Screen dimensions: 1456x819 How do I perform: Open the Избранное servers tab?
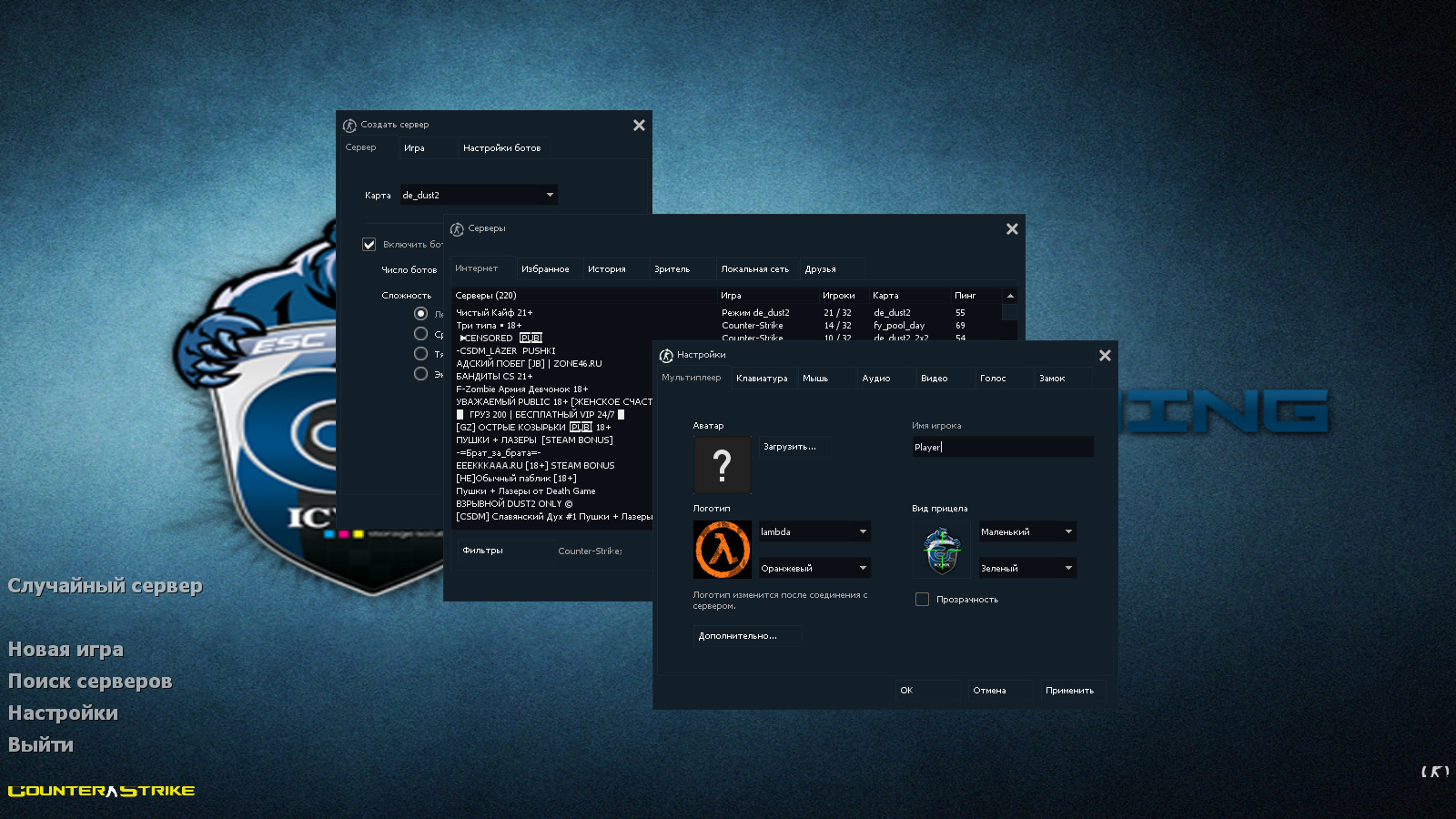tap(545, 269)
